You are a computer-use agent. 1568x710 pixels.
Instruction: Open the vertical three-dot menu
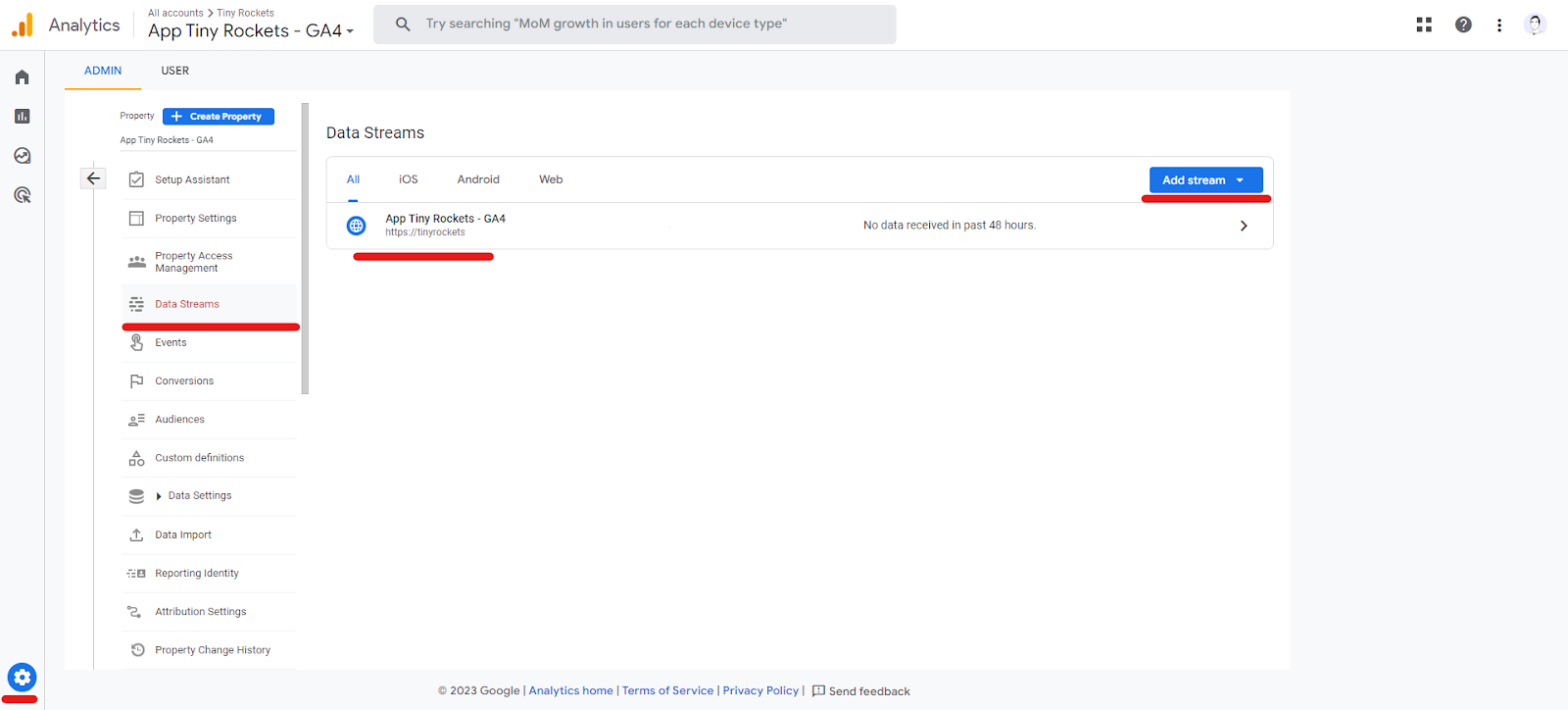(x=1498, y=25)
